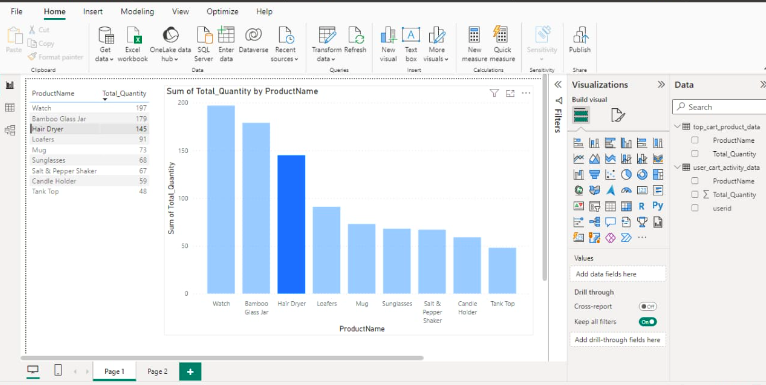Click the Search field in Data pane

tap(719, 107)
